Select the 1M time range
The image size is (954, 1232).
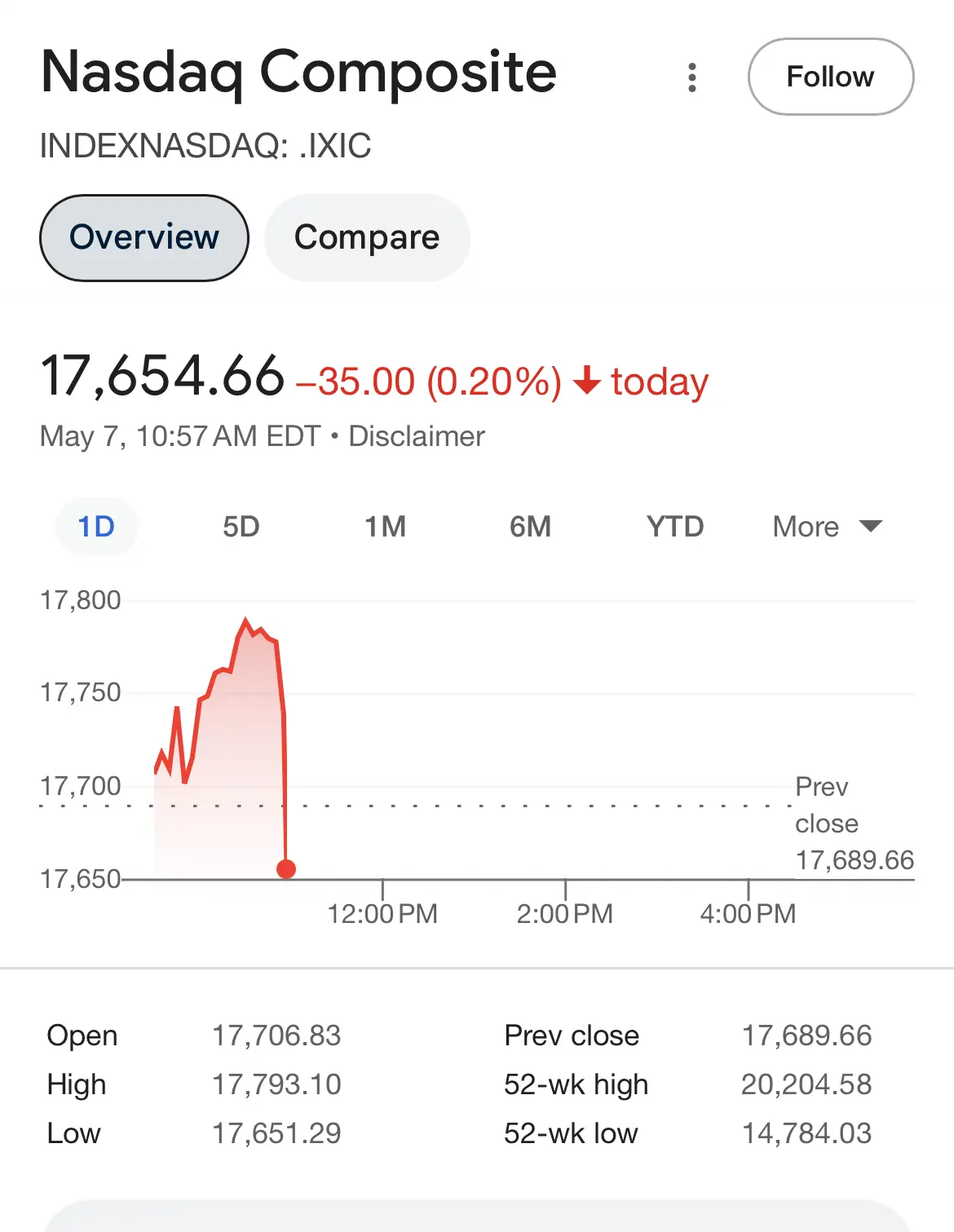tap(385, 527)
